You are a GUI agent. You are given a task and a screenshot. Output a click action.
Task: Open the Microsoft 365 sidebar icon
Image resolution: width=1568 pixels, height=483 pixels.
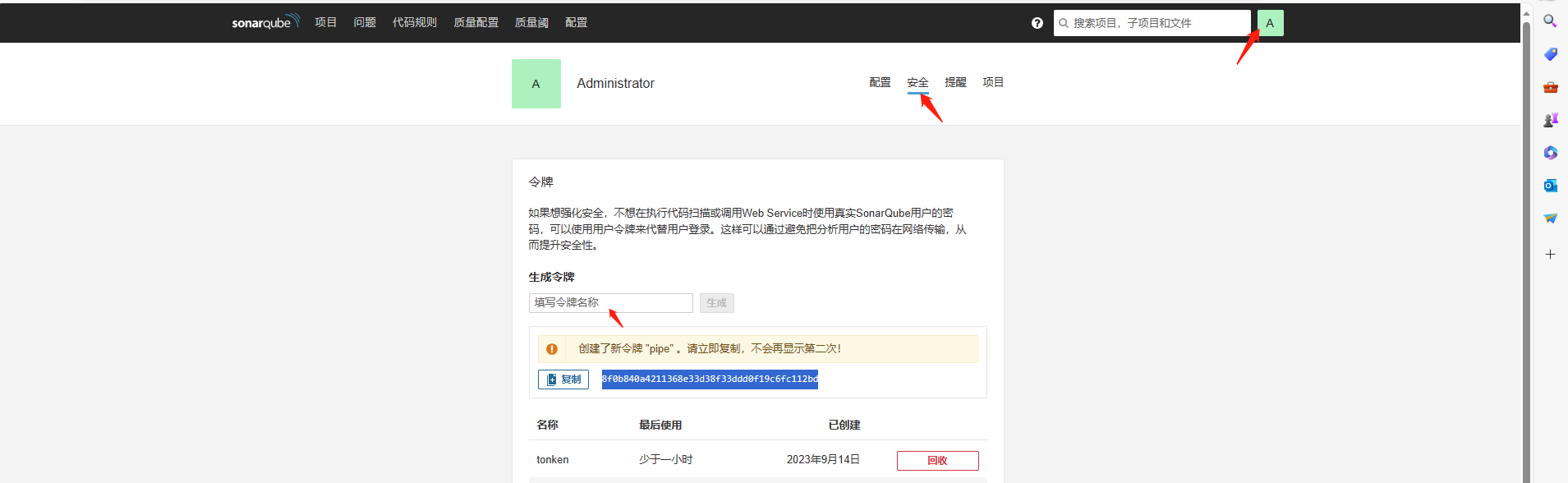click(1550, 153)
